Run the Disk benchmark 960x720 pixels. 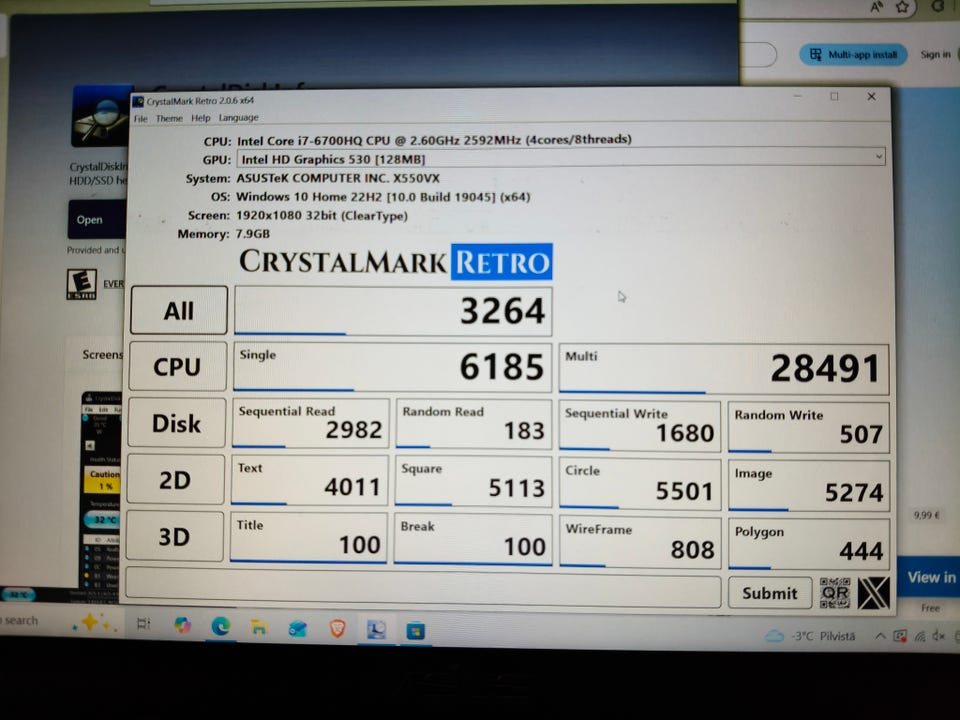[176, 423]
